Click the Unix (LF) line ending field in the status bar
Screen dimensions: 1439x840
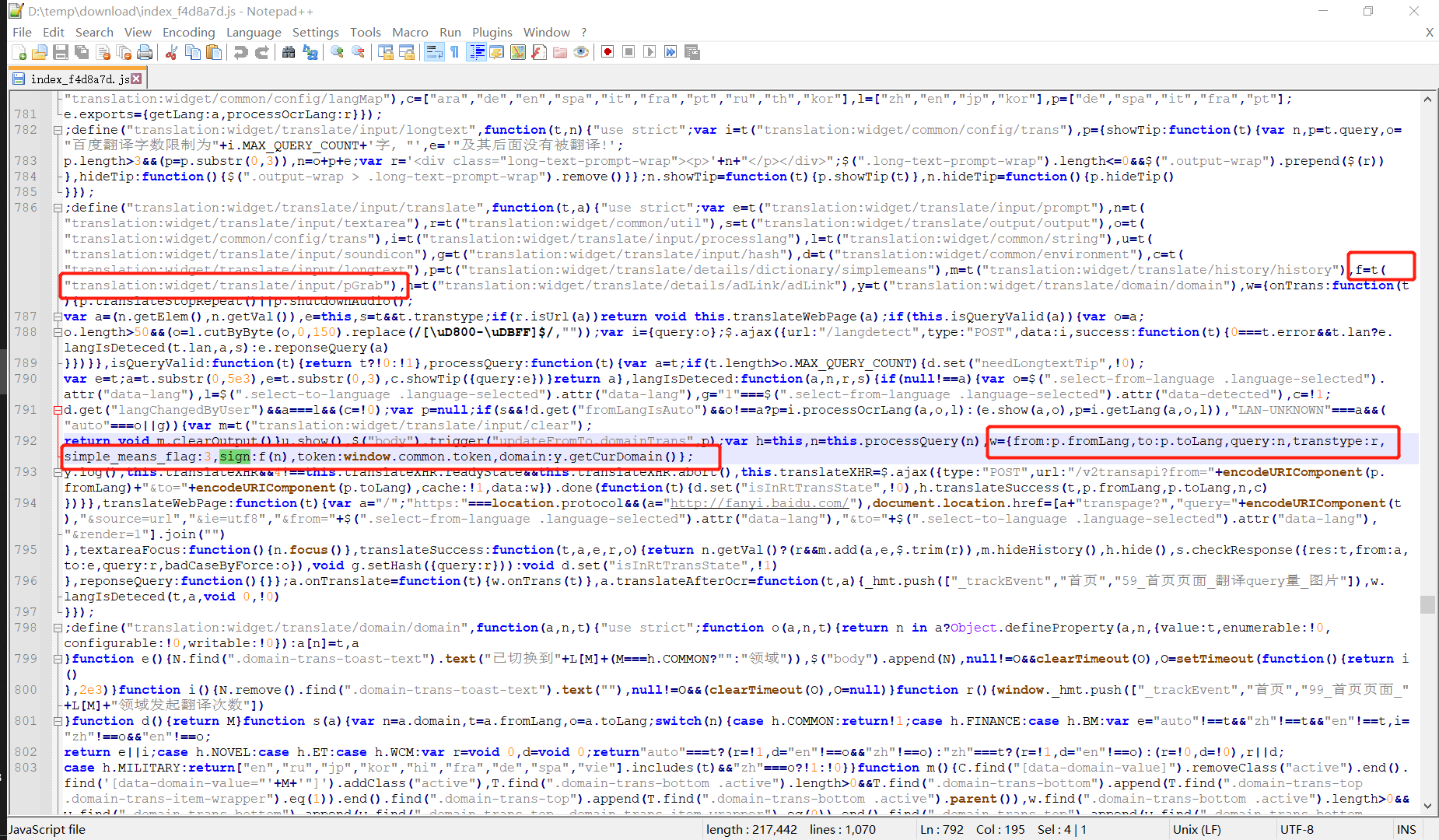pyautogui.click(x=1196, y=829)
